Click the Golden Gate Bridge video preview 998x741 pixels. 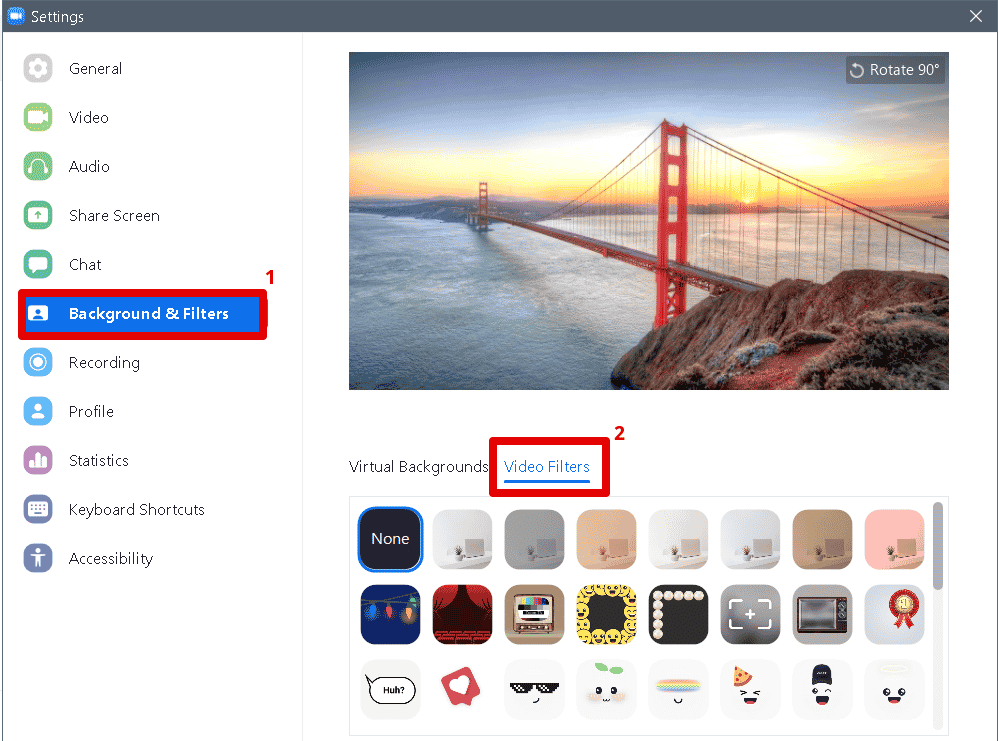pyautogui.click(x=649, y=221)
